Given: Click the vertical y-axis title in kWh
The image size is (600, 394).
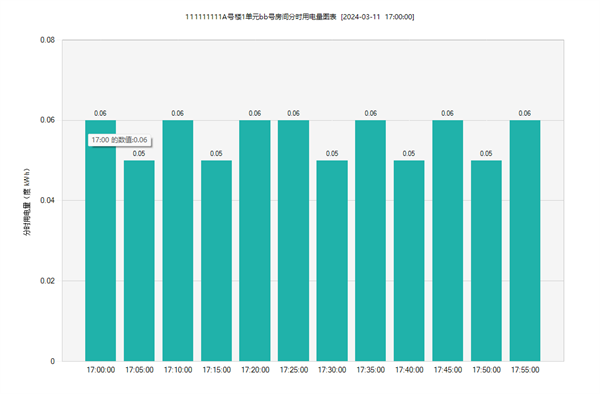Looking at the screenshot, I should [x=27, y=202].
